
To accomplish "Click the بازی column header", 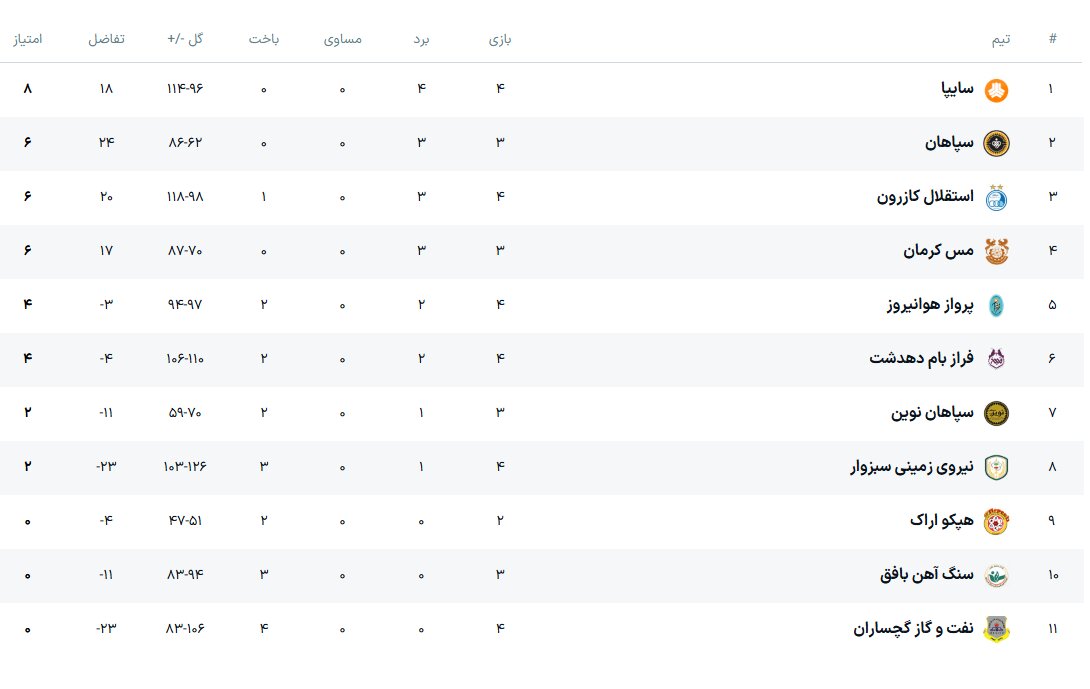I will pyautogui.click(x=500, y=39).
